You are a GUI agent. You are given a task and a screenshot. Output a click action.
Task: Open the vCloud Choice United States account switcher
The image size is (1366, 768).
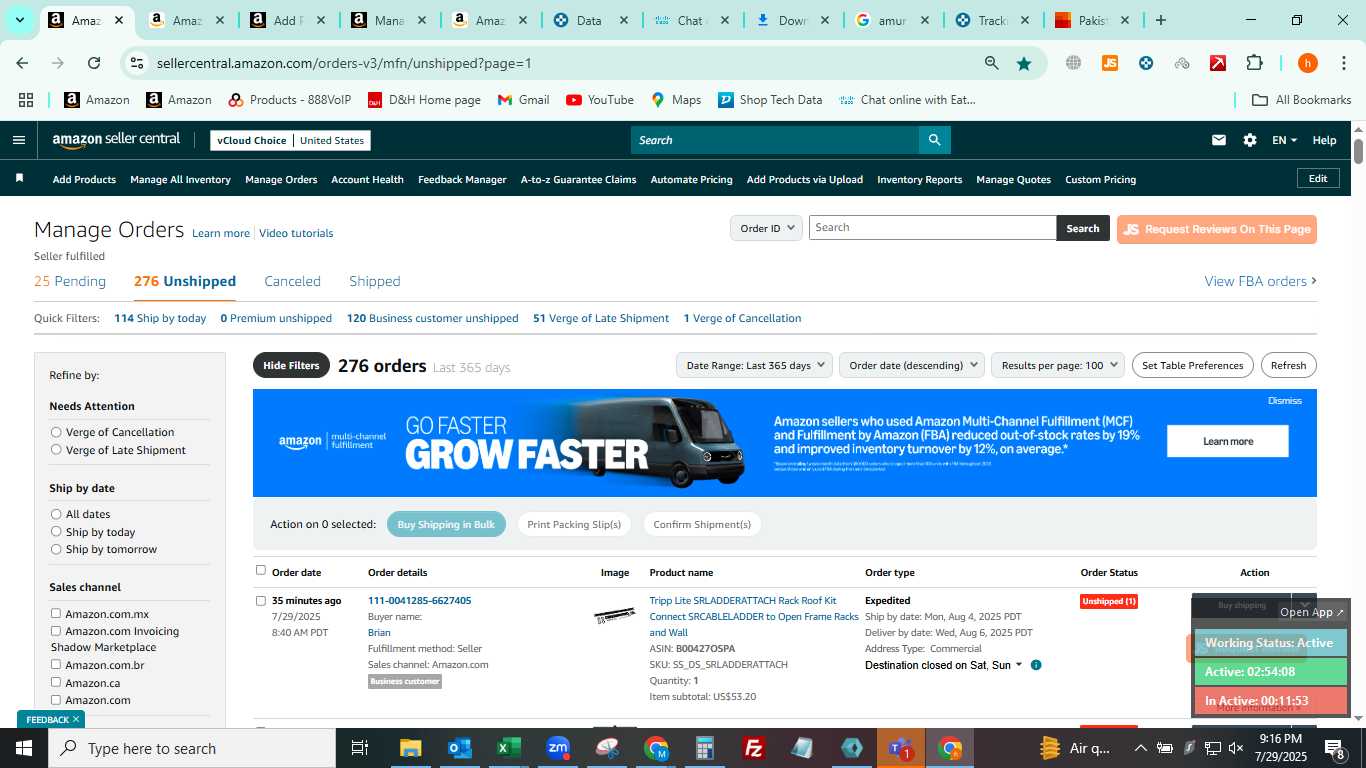tap(290, 140)
